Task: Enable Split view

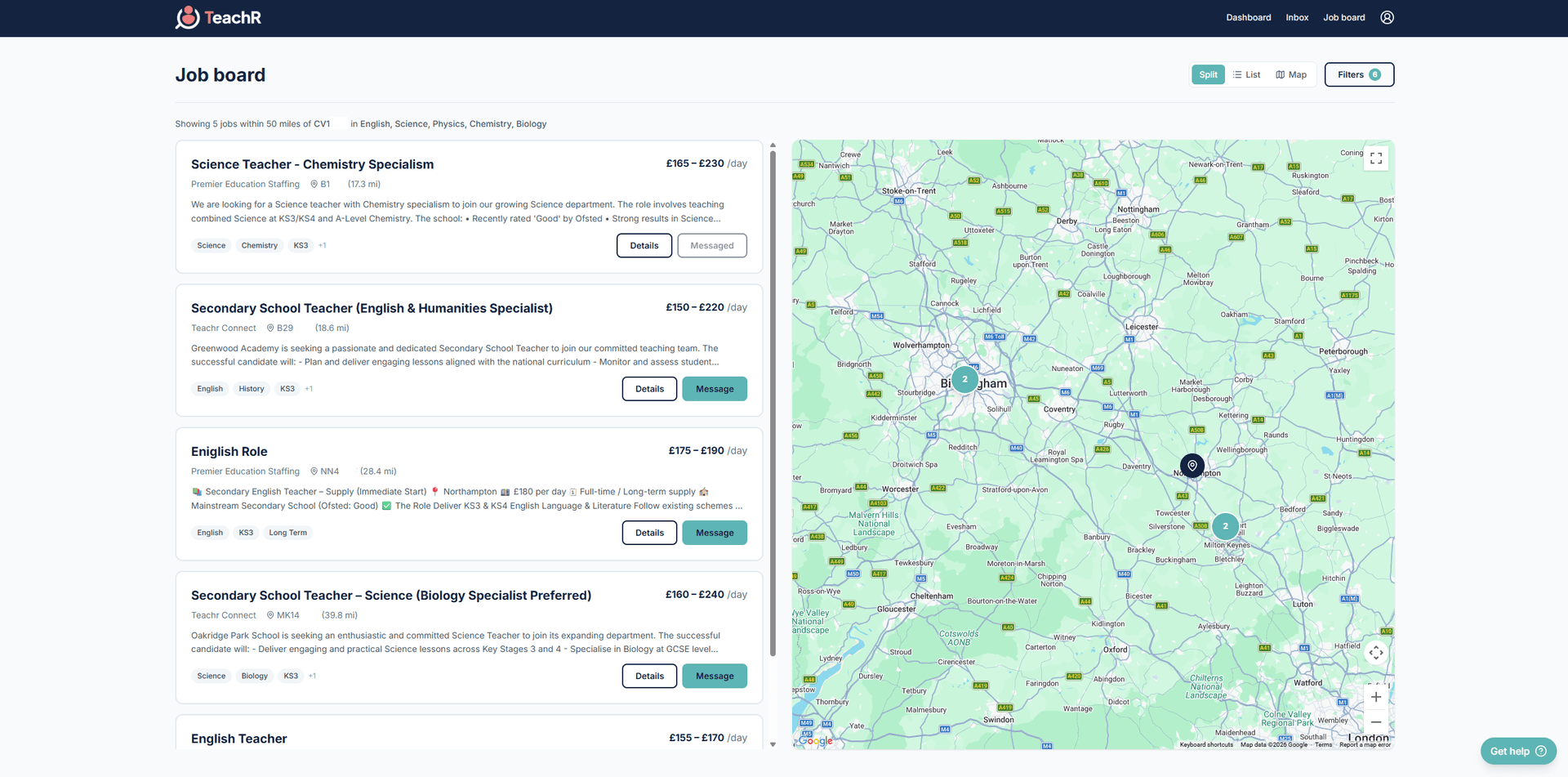Action: [x=1208, y=74]
